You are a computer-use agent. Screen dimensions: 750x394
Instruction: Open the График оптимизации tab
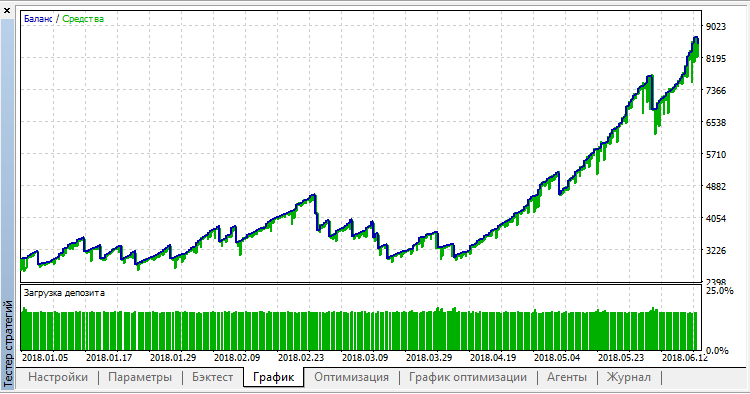[x=468, y=377]
